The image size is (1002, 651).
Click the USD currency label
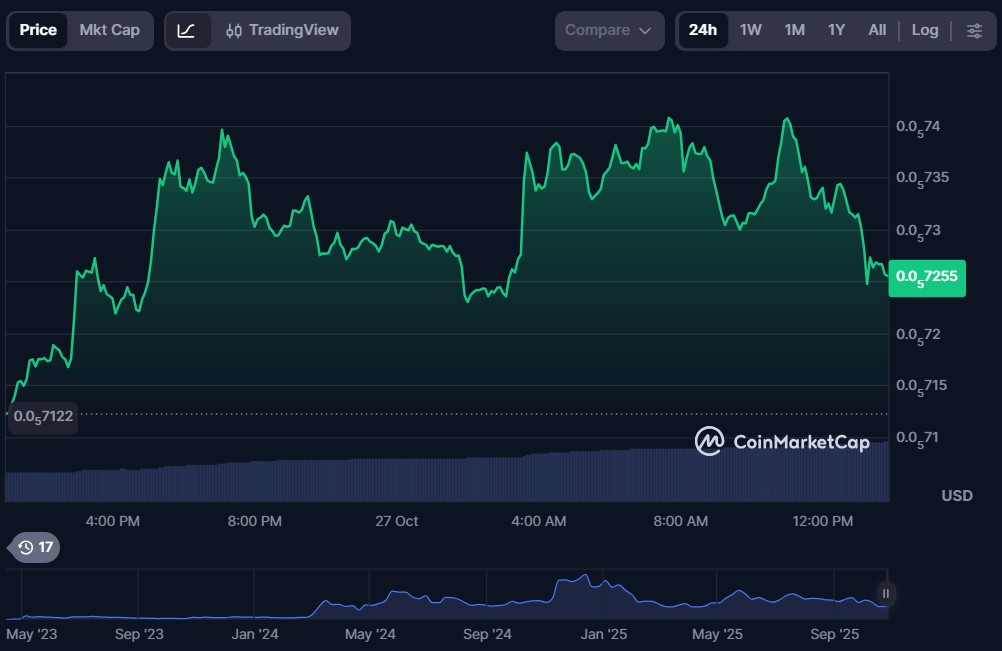point(956,496)
